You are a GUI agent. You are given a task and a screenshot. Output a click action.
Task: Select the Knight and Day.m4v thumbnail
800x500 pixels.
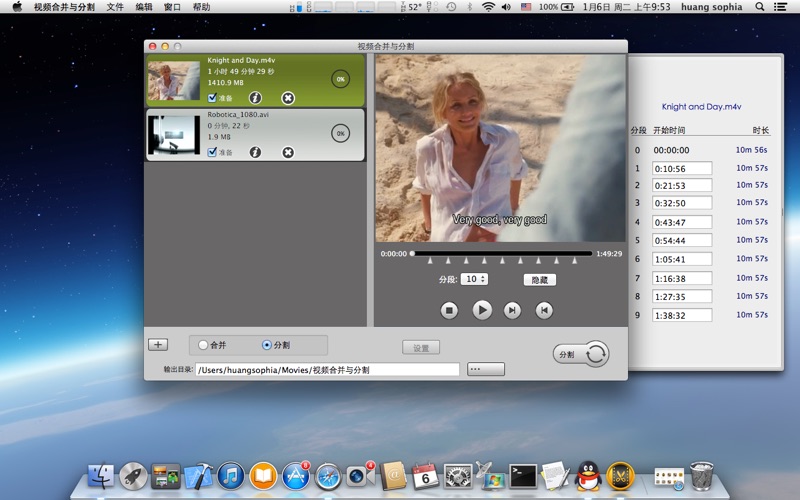[x=174, y=81]
